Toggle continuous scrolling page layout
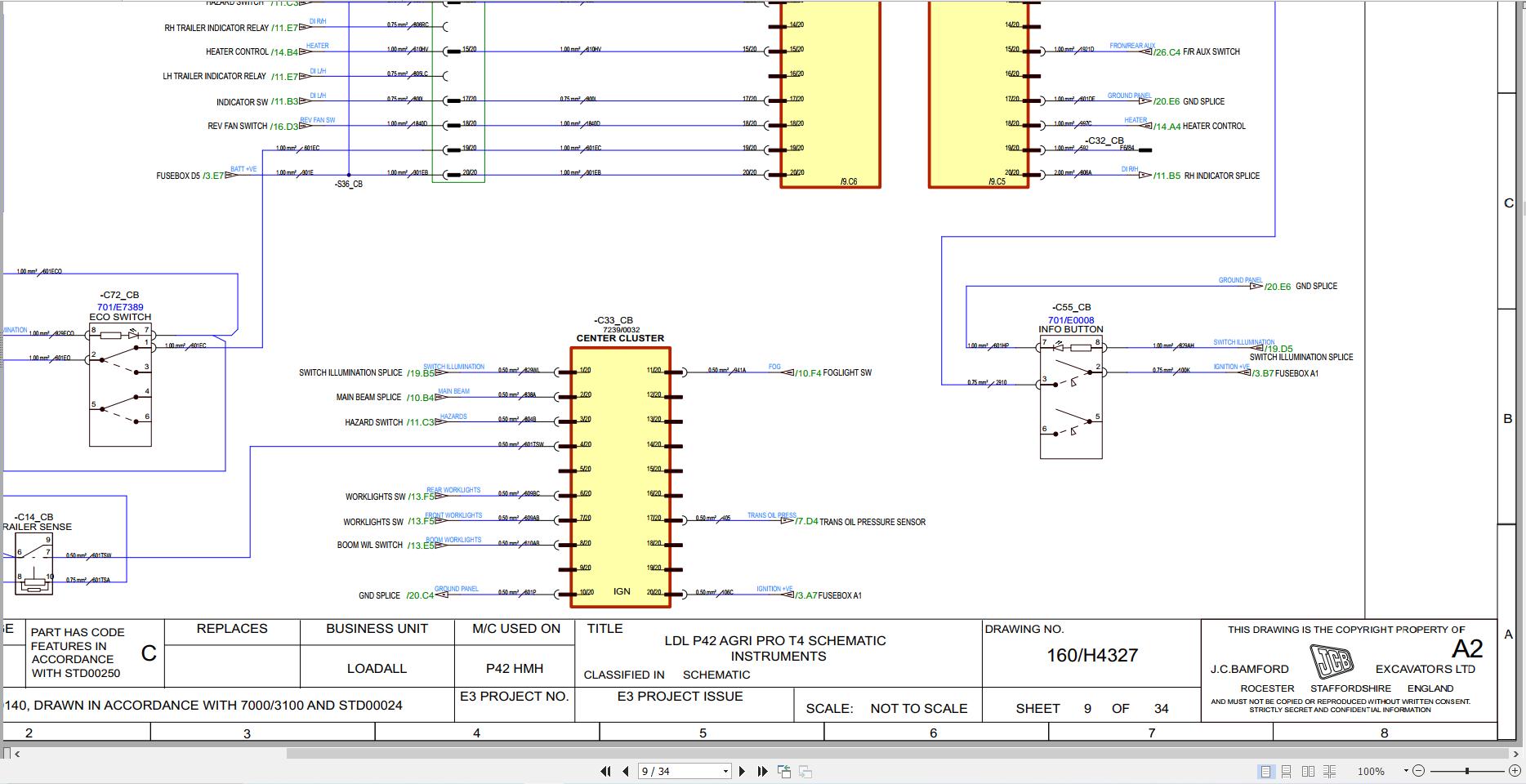The height and width of the screenshot is (784, 1526). [x=1286, y=770]
